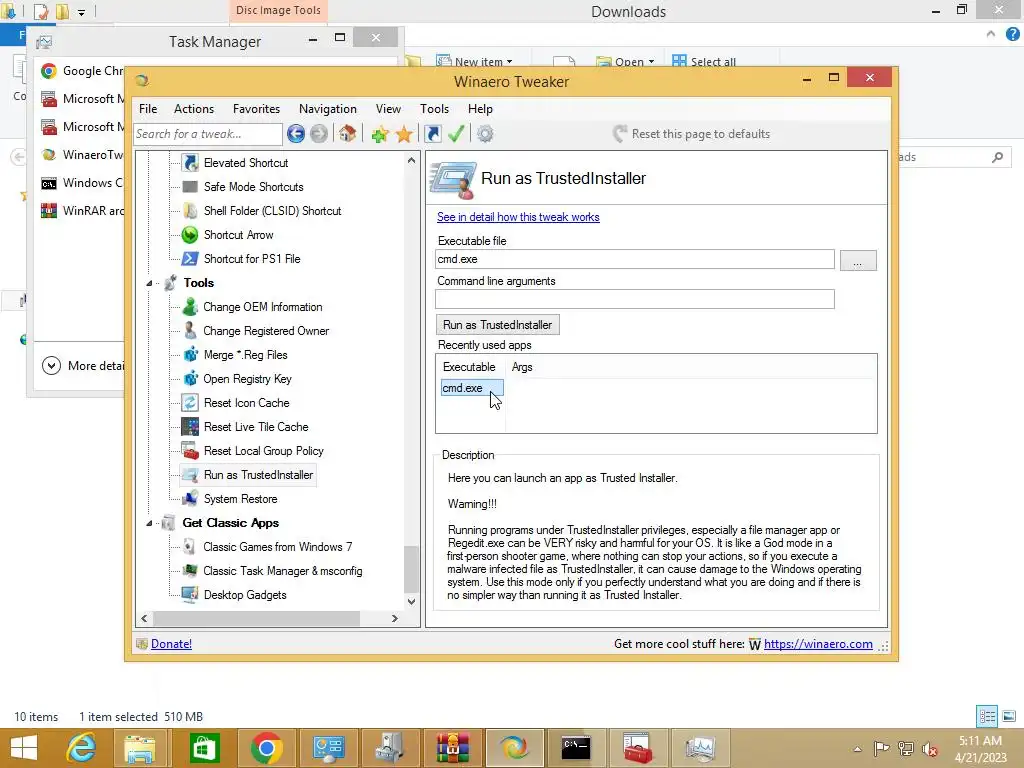
Task: Click the Search for a tweak field
Action: [208, 134]
